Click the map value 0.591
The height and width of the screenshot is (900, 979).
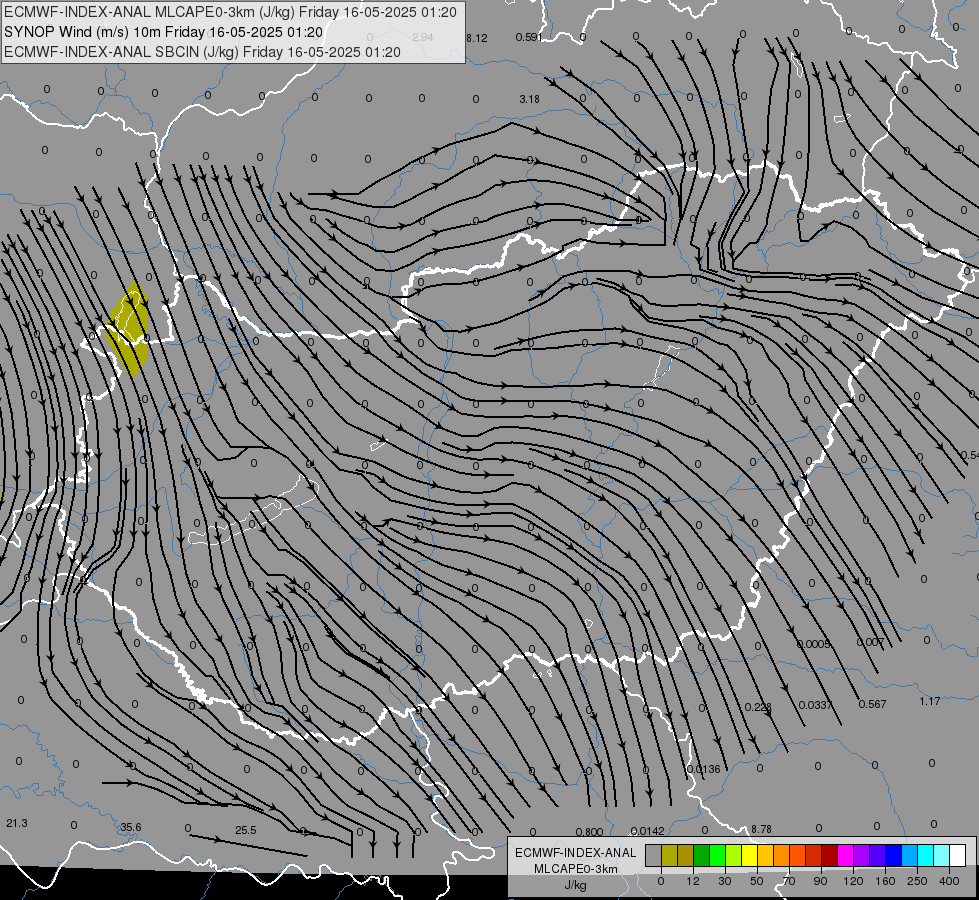tap(529, 37)
